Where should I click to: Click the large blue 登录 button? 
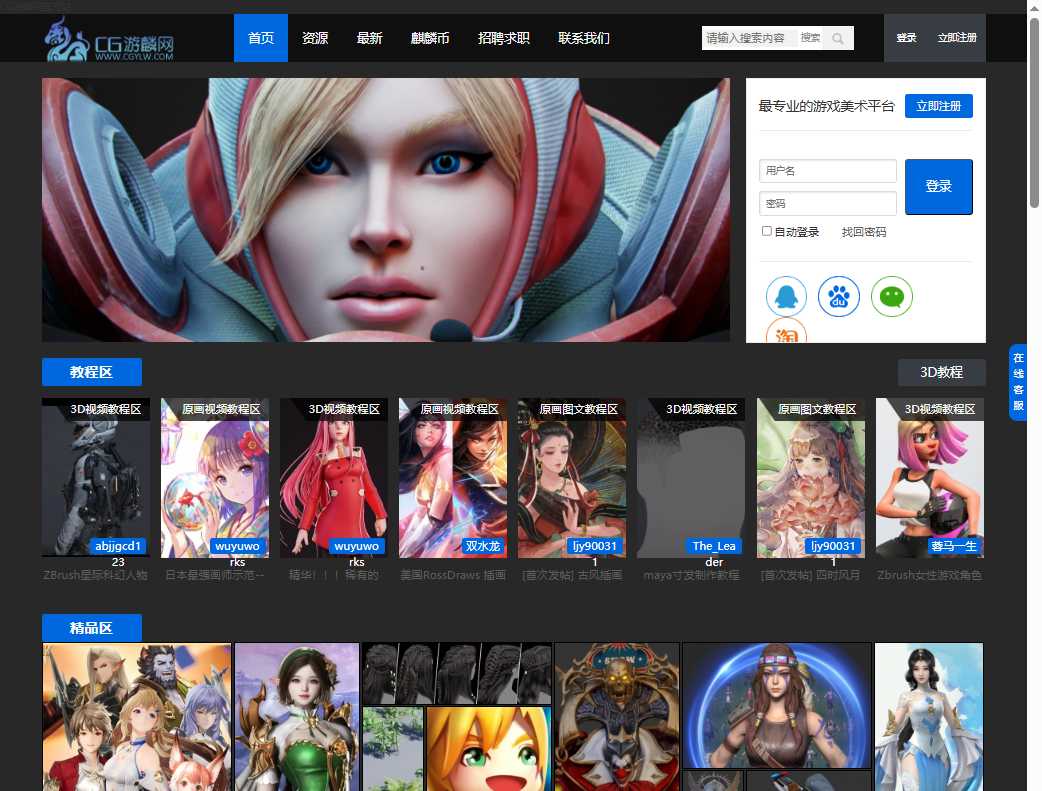pyautogui.click(x=938, y=187)
